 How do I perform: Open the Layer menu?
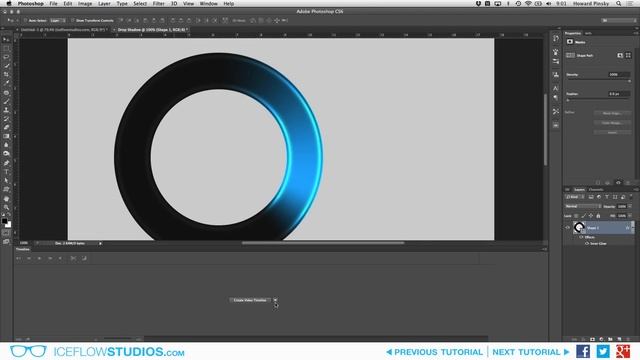coord(104,3)
